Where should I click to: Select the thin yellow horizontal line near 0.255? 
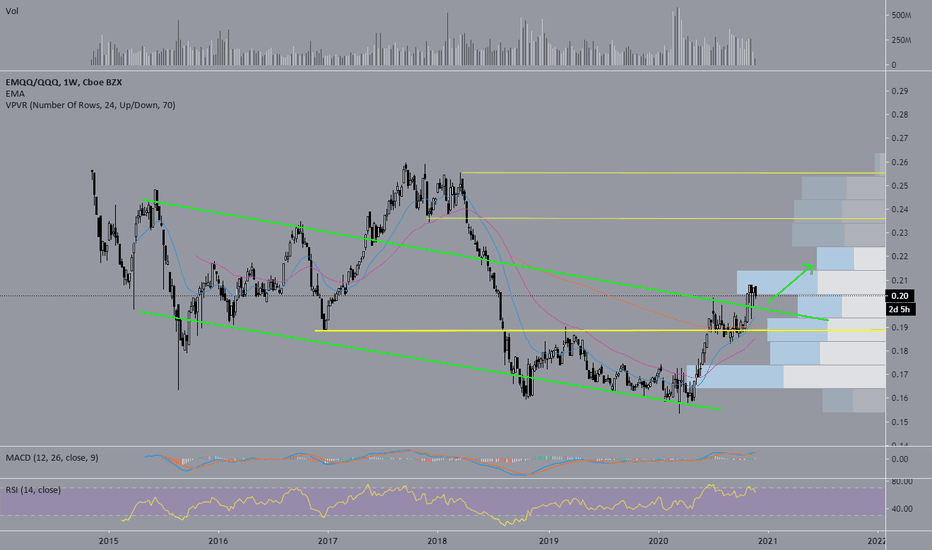[x=673, y=173]
